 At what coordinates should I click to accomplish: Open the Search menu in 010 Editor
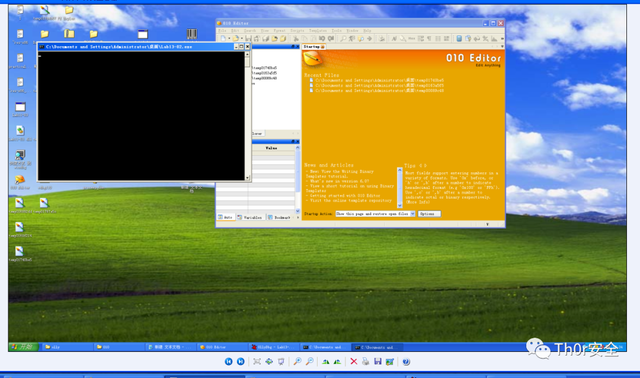250,31
